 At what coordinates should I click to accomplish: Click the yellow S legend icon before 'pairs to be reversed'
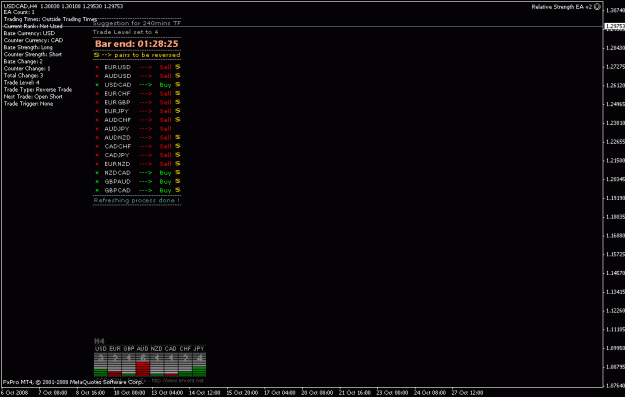[96, 55]
